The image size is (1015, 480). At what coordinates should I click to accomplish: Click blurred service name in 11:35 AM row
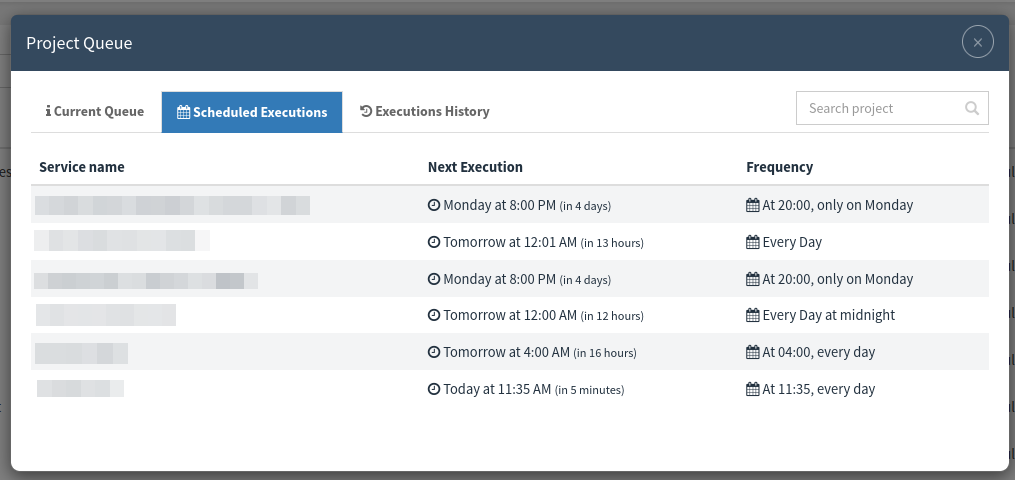(80, 389)
